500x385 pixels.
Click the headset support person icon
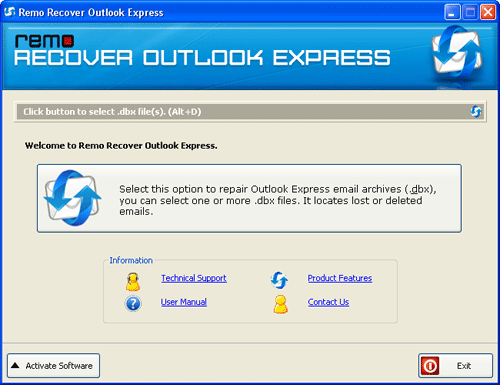pos(133,282)
